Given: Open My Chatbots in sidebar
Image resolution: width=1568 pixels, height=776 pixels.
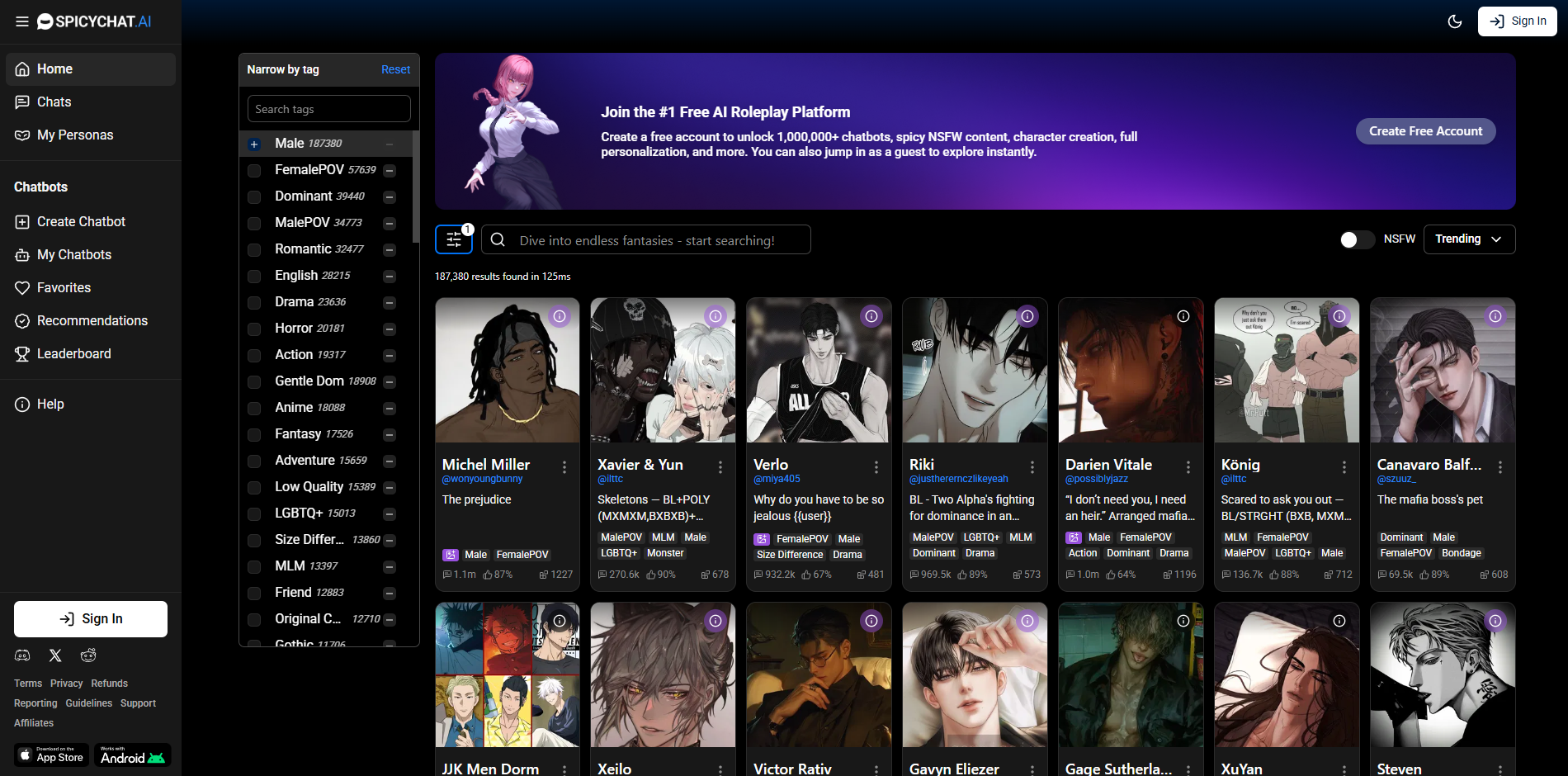Looking at the screenshot, I should (91, 255).
